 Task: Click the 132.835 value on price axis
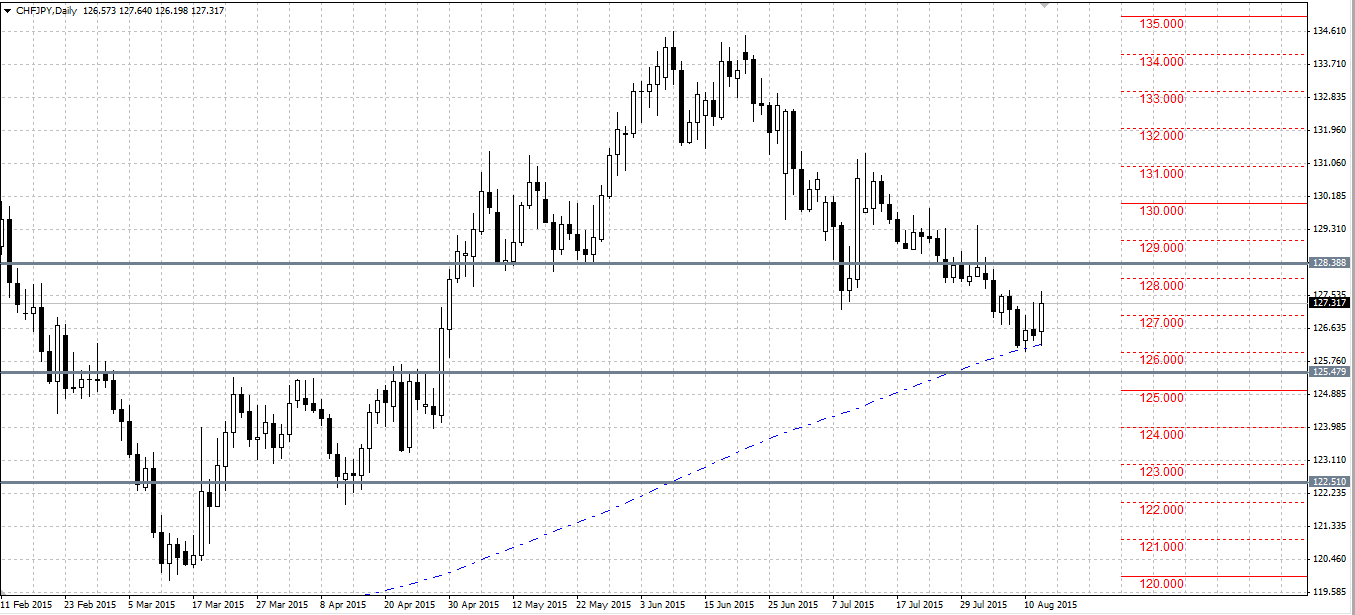(x=1329, y=97)
